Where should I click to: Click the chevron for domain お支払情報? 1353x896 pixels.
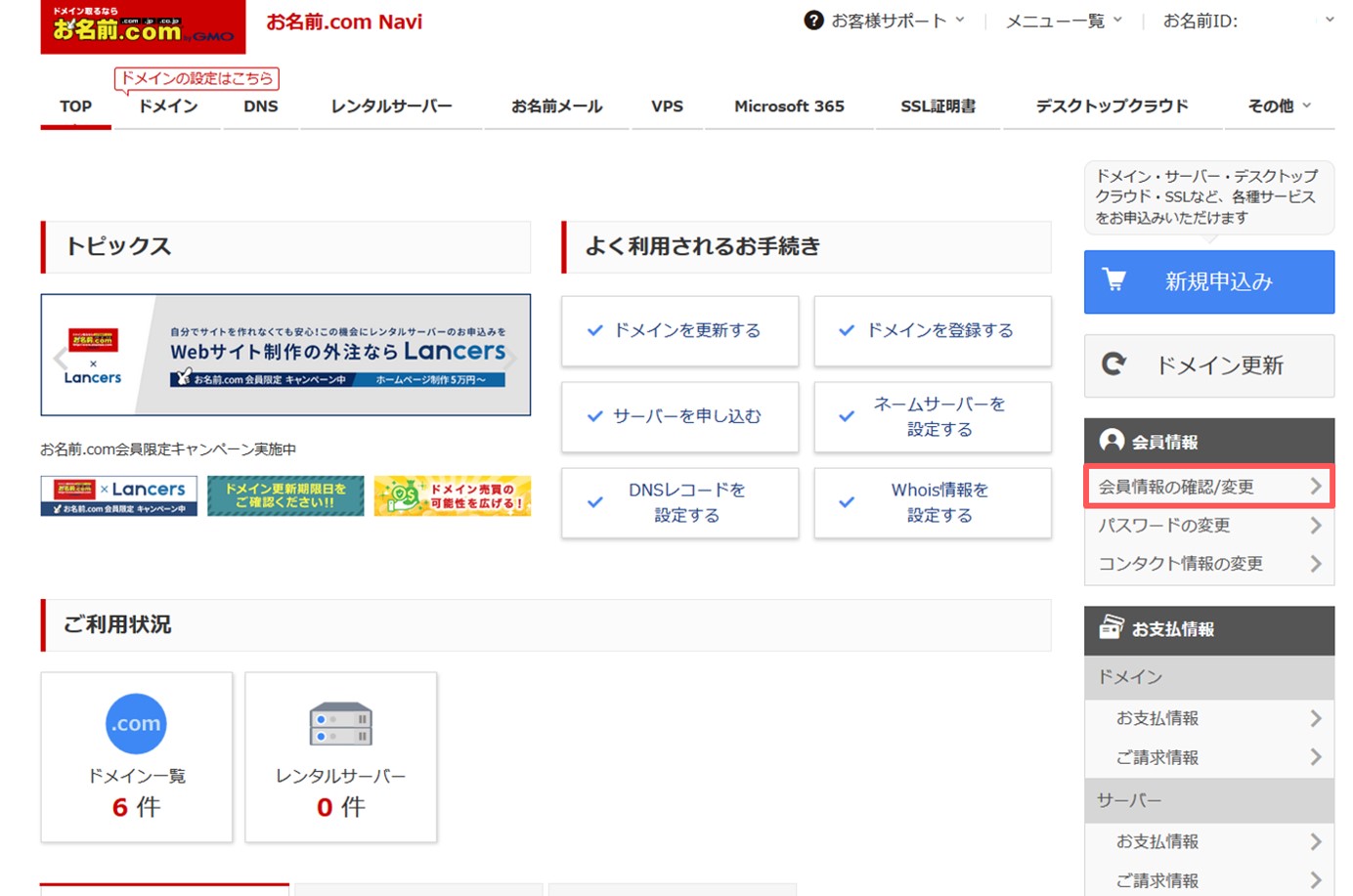point(1316,718)
